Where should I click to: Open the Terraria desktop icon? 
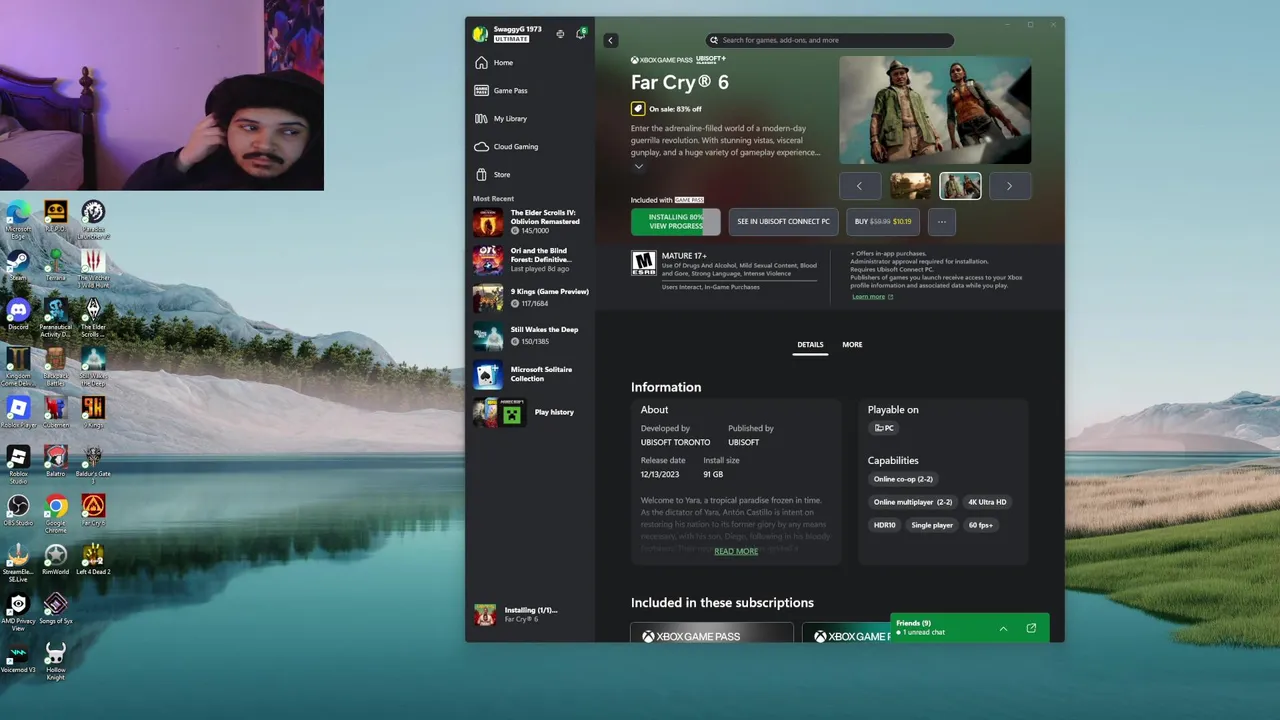55,266
